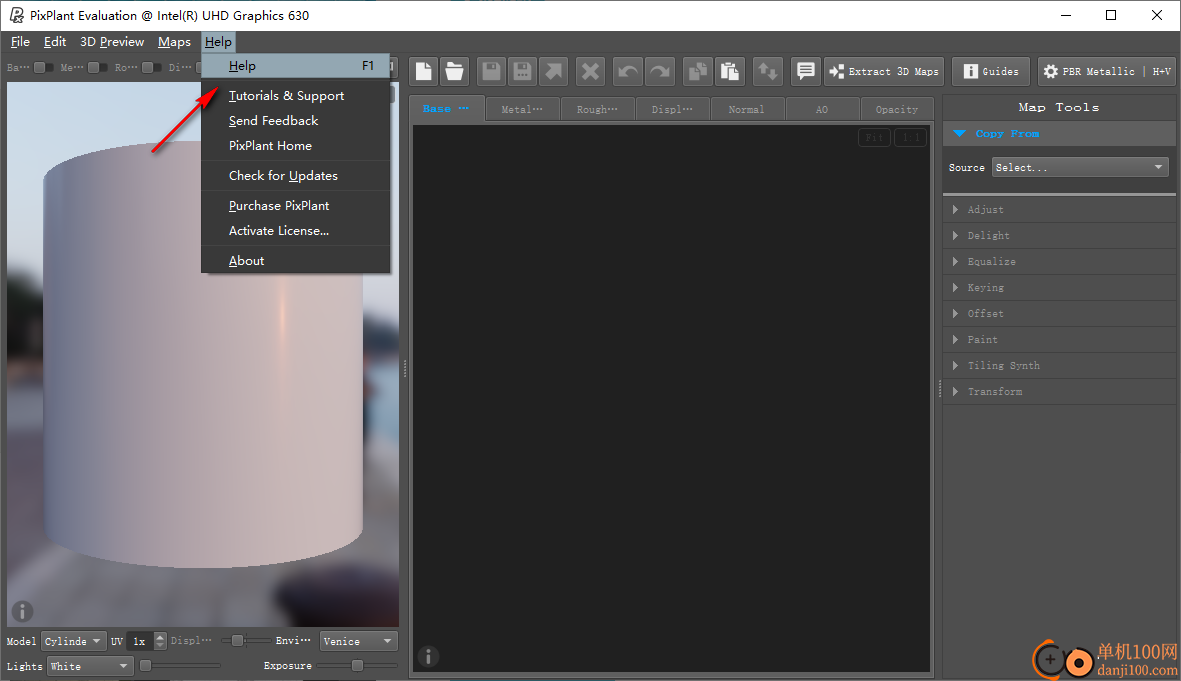1181x681 pixels.
Task: Open PixPlant Home menu entry
Action: coord(295,145)
